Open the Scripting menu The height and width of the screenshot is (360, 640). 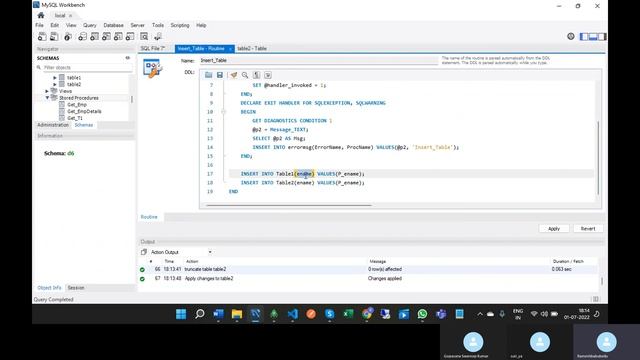[180, 25]
